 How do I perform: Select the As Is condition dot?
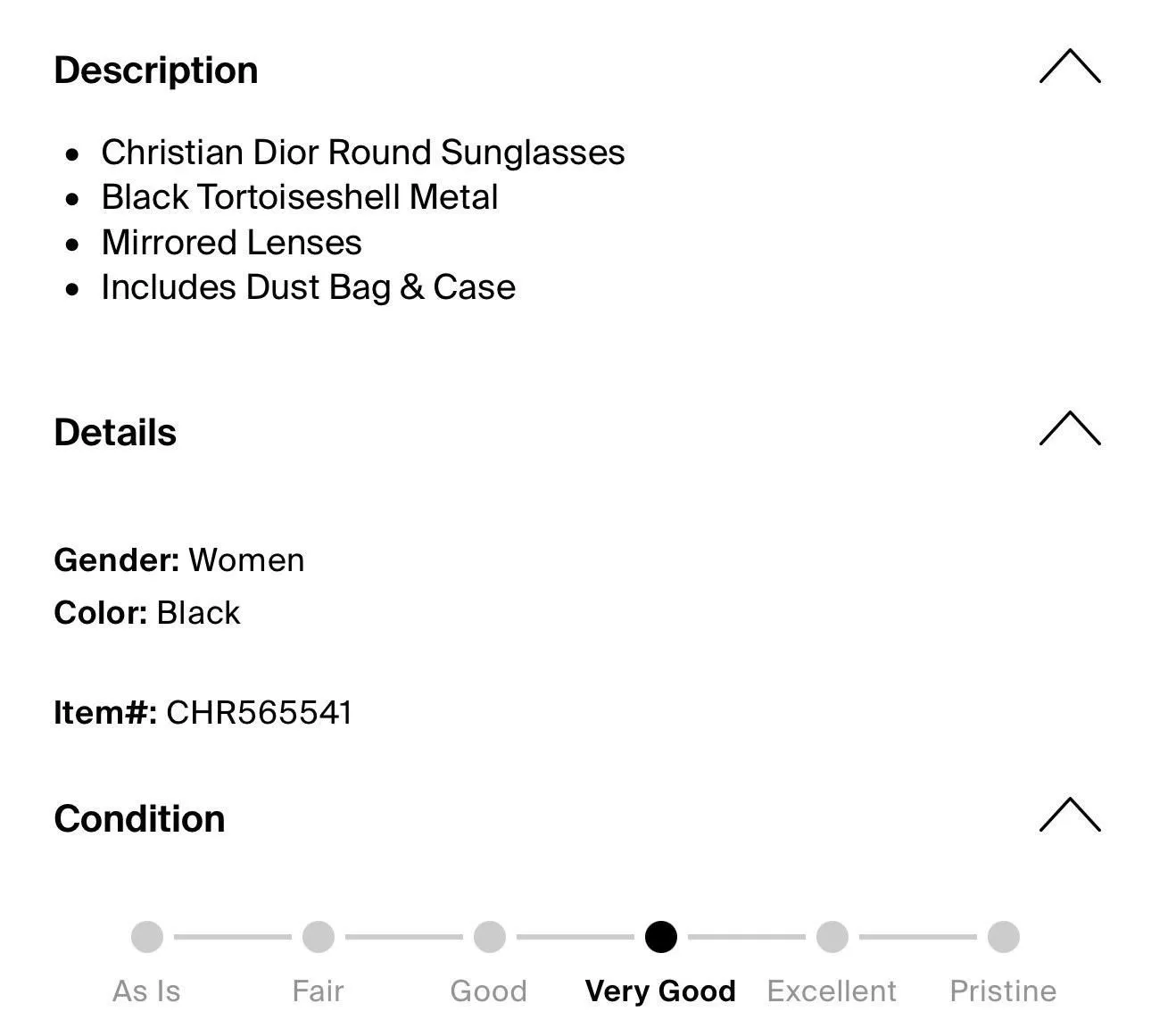[x=147, y=937]
